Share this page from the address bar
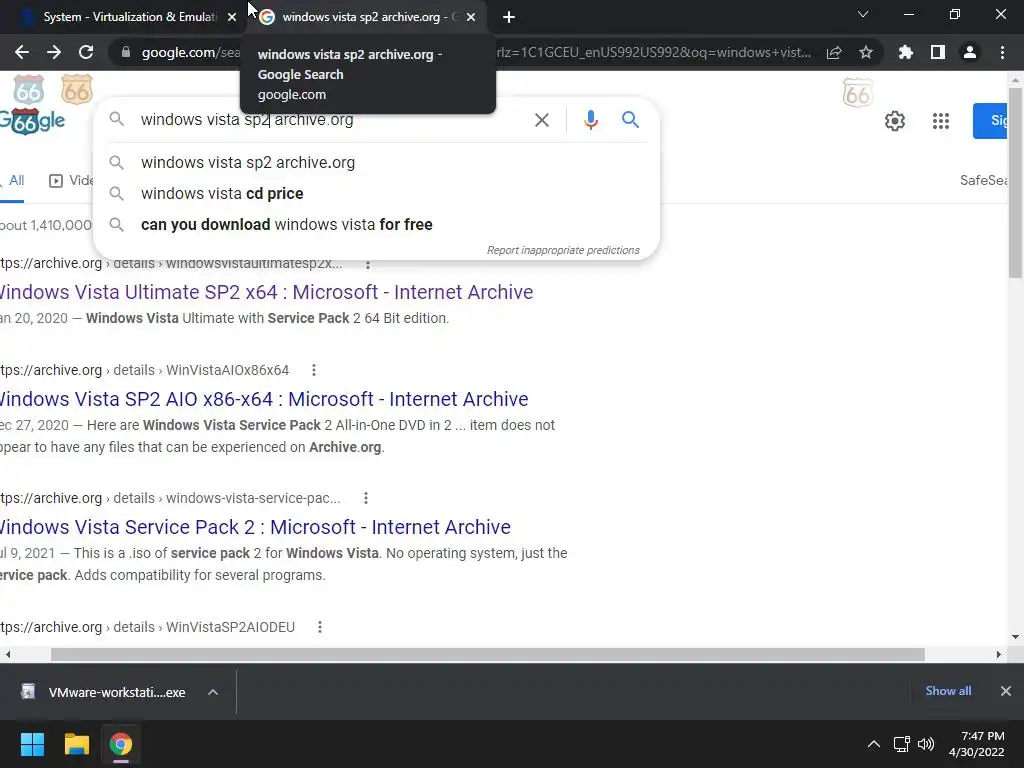 coord(834,52)
